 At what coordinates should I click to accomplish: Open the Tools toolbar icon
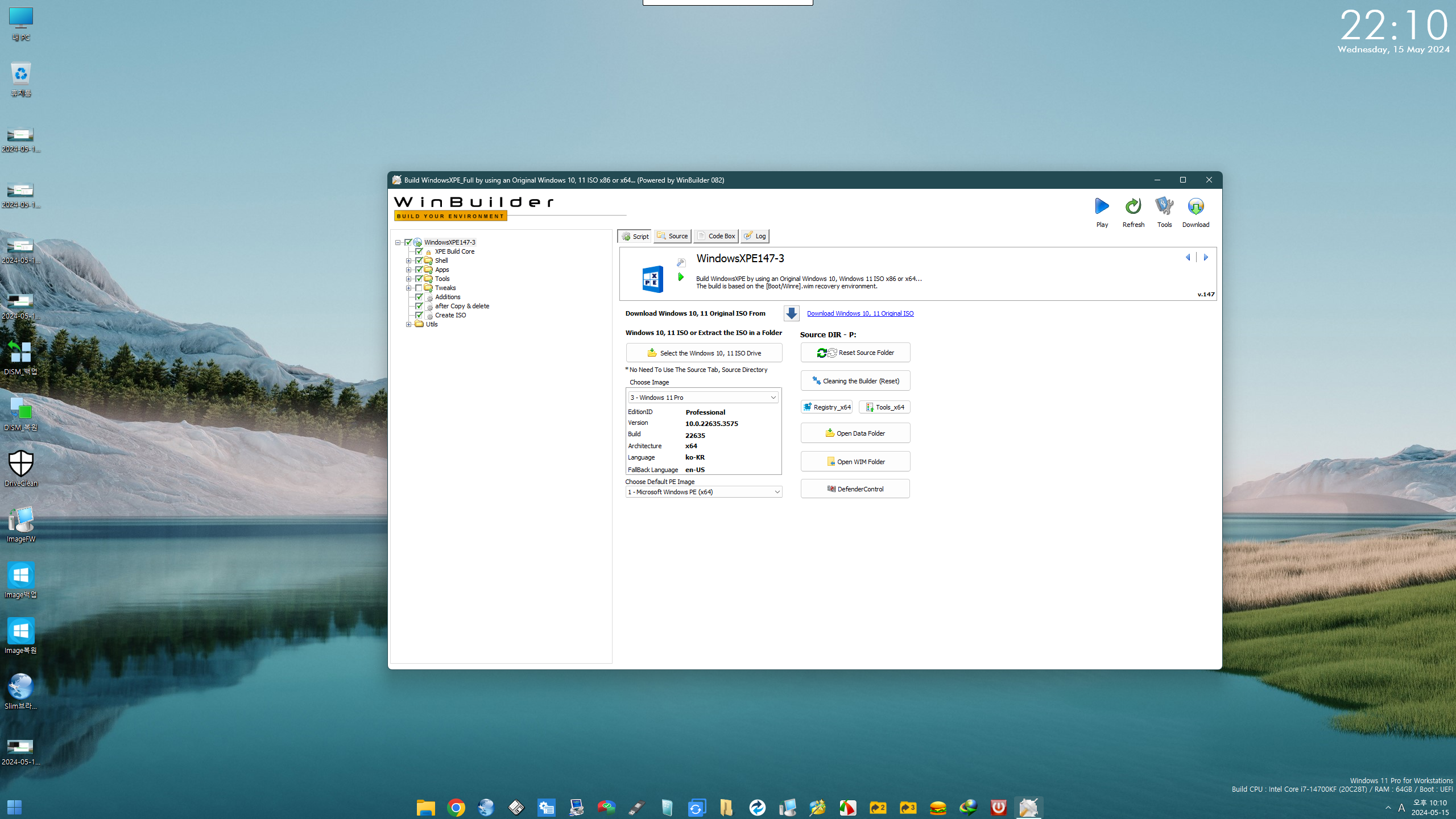click(1164, 206)
